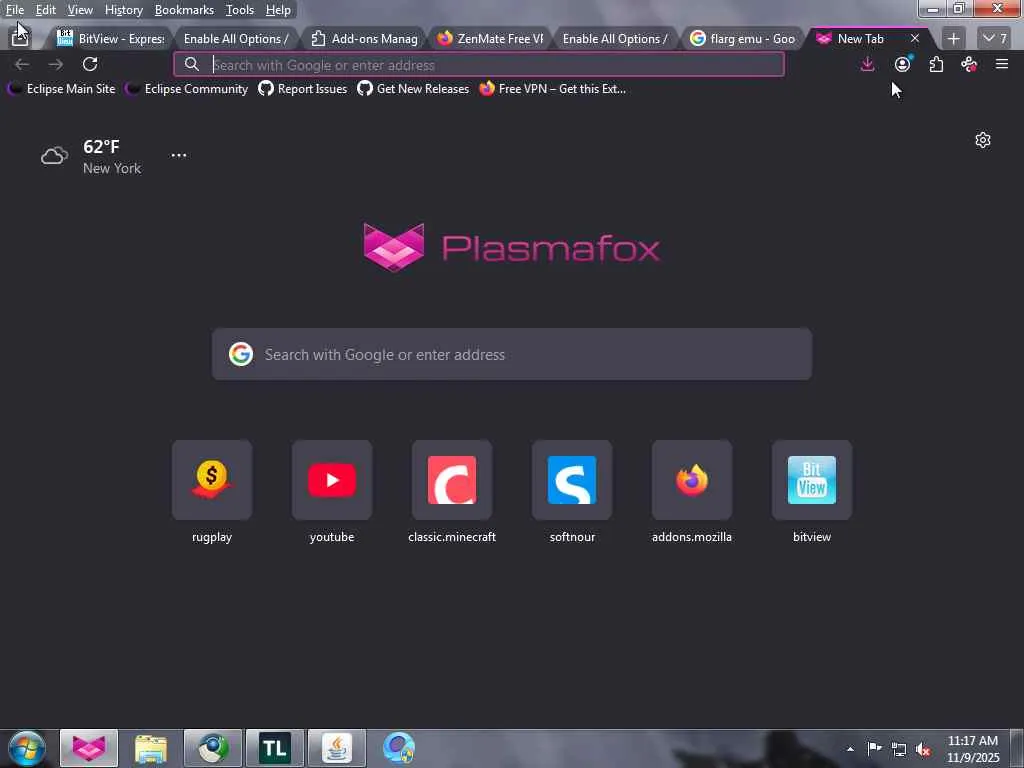1024x768 pixels.
Task: Click the Google icon in search box
Action: point(241,354)
